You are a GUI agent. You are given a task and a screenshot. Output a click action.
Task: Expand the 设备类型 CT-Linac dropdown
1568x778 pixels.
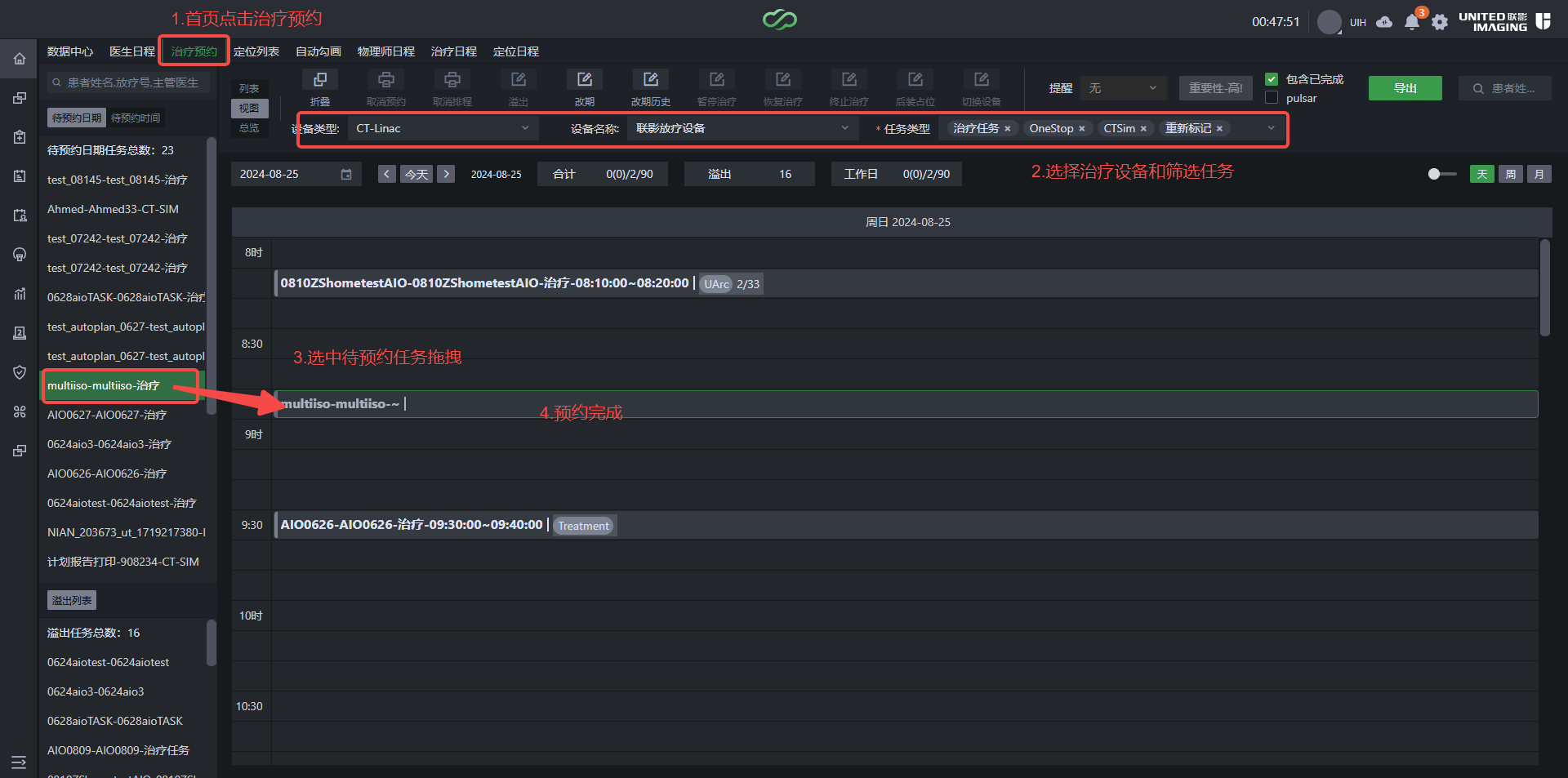443,128
